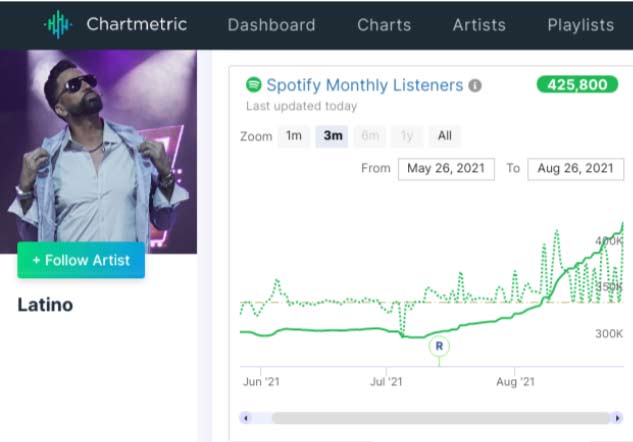
Task: Open the Spotify Monthly Listeners link
Action: click(365, 86)
